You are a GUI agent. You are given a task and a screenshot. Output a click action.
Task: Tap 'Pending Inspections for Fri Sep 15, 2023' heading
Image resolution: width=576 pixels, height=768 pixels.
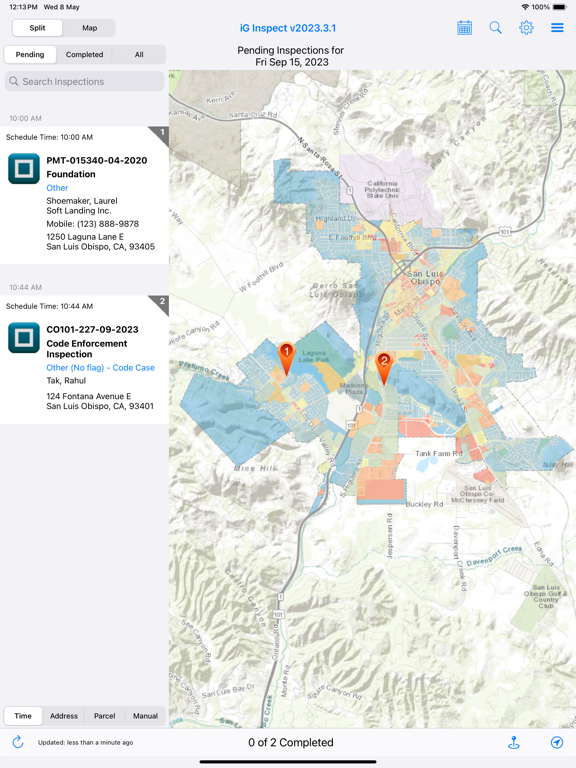pos(290,56)
